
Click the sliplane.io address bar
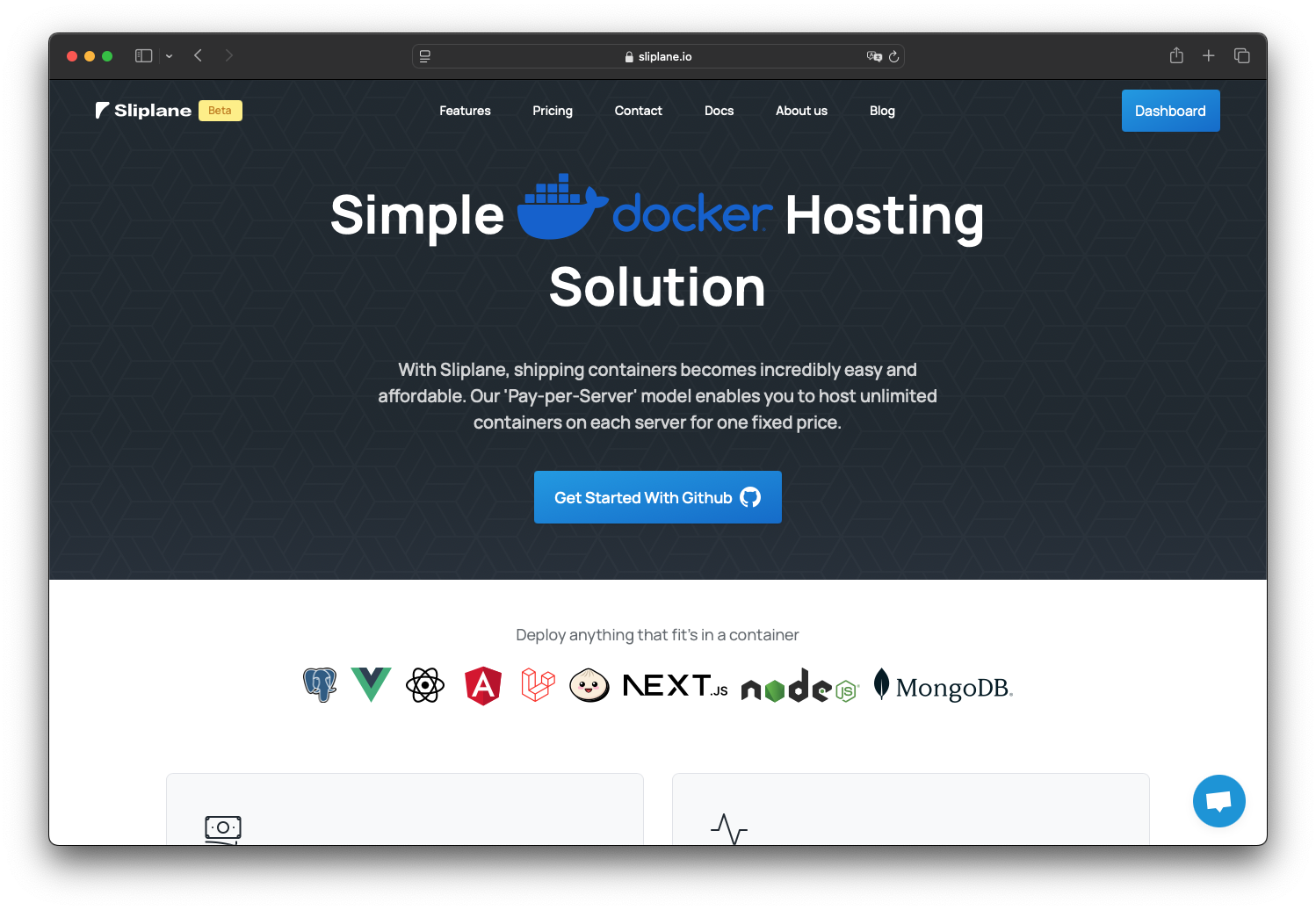point(658,56)
